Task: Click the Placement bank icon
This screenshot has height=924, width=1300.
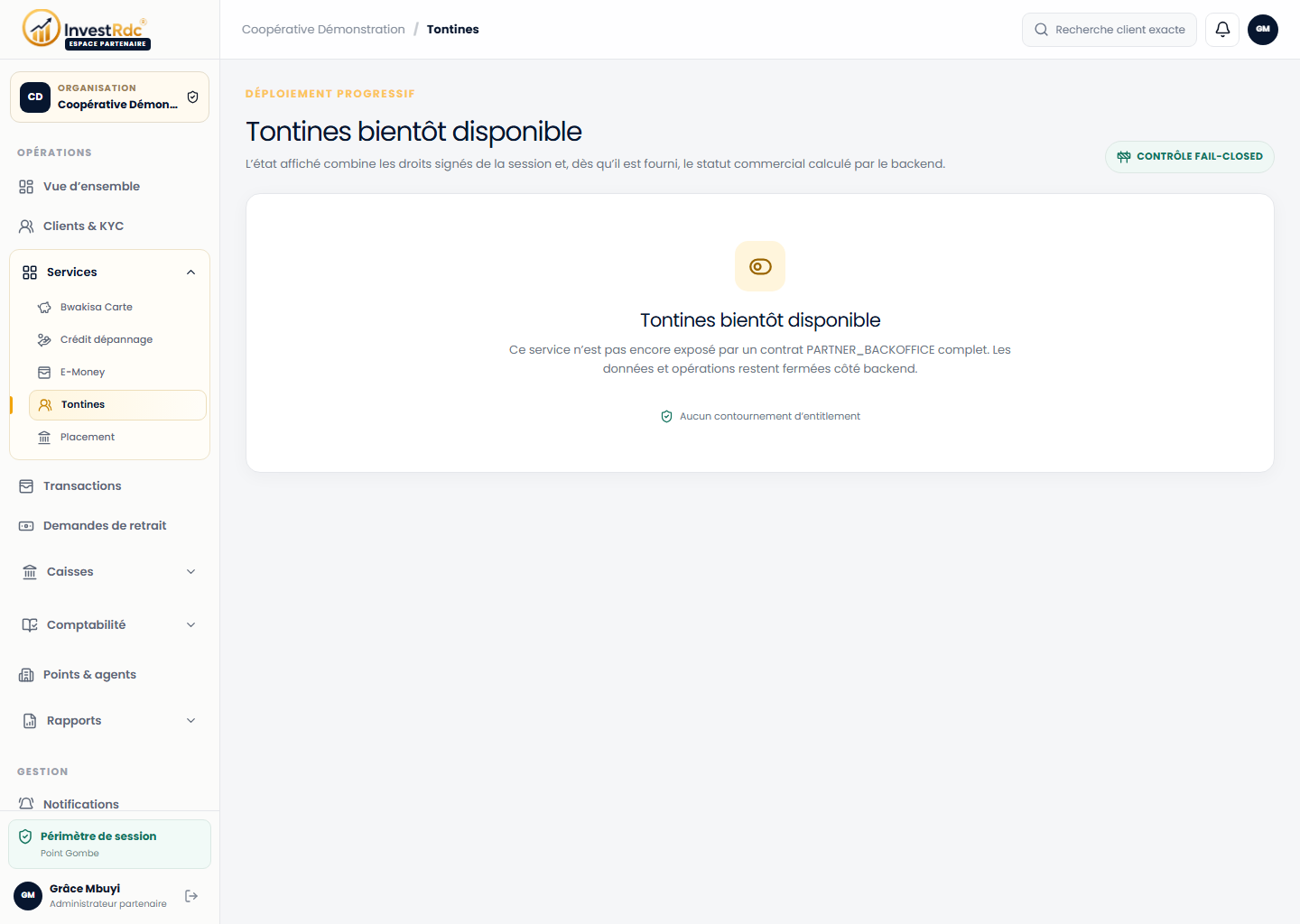Action: coord(44,438)
